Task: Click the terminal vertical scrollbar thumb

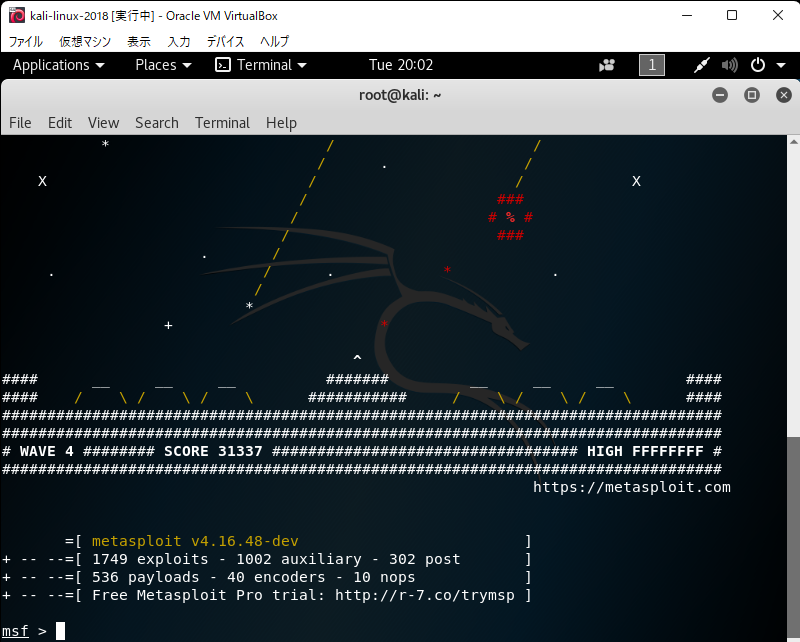Action: [x=793, y=538]
